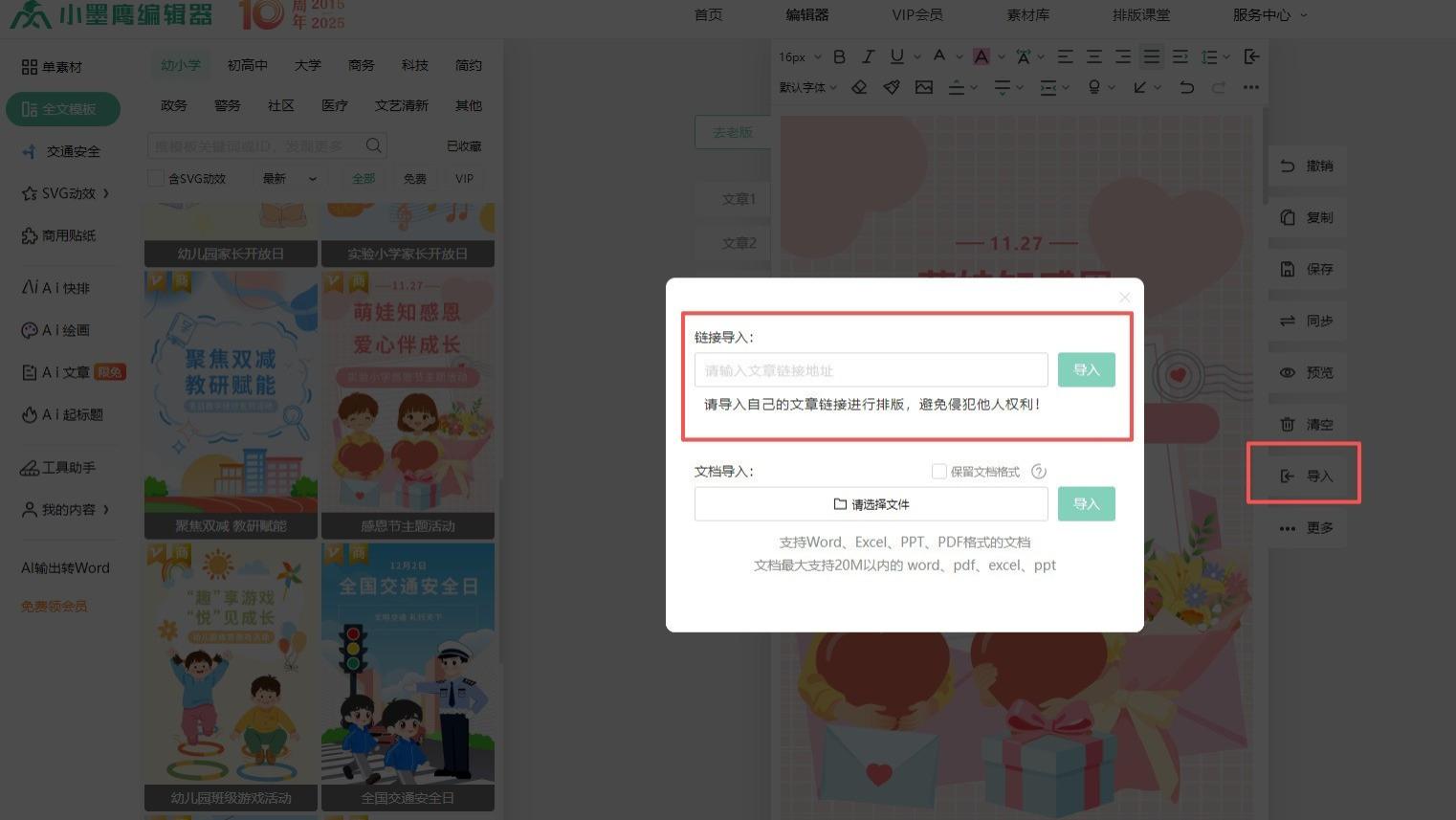This screenshot has width=1456, height=820.
Task: Switch to the 初高中 template category tab
Action: 247,64
